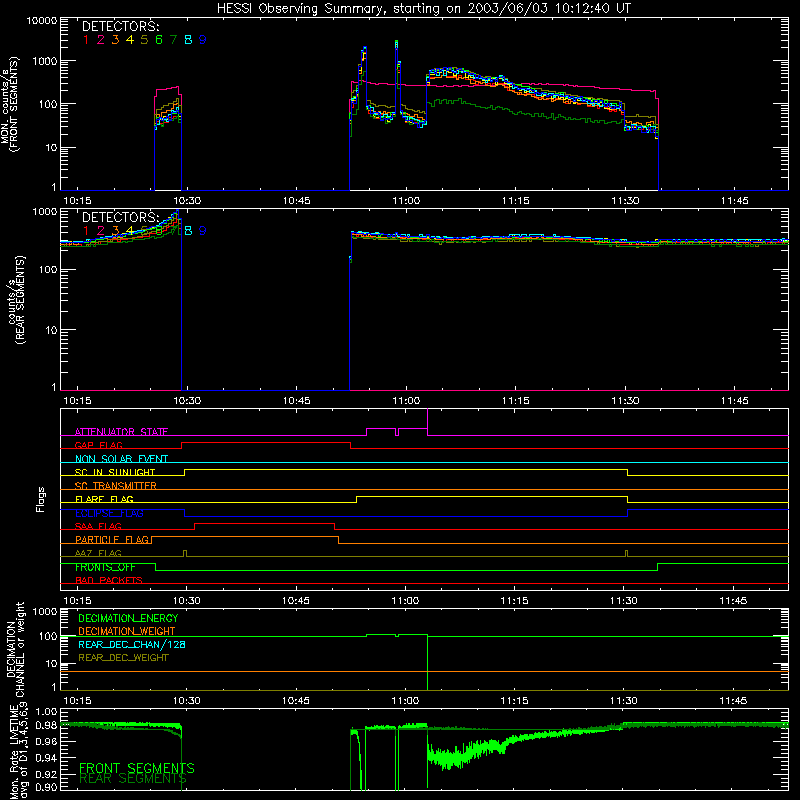Click the MON. counts/s (FRONT SEGMENTS) y-axis label
The height and width of the screenshot is (800, 800).
(x=9, y=104)
